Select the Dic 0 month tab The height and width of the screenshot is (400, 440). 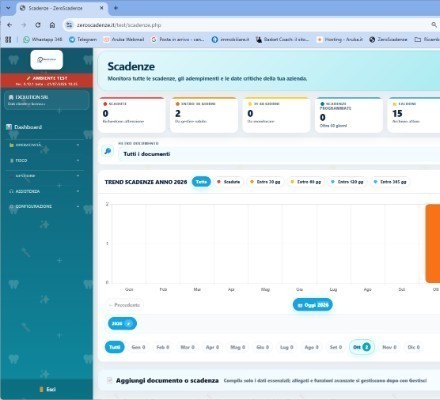pos(414,347)
